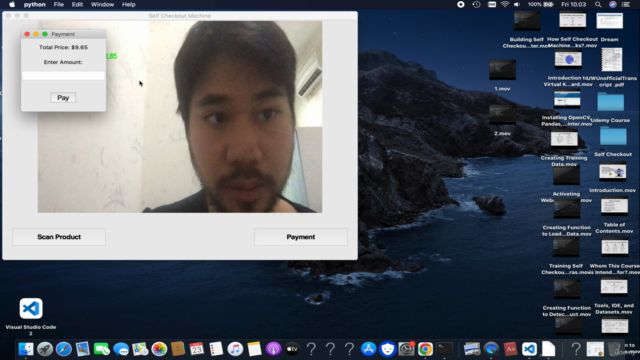Screen dimensions: 640x360
Task: Open the File menu
Action: coord(59,4)
